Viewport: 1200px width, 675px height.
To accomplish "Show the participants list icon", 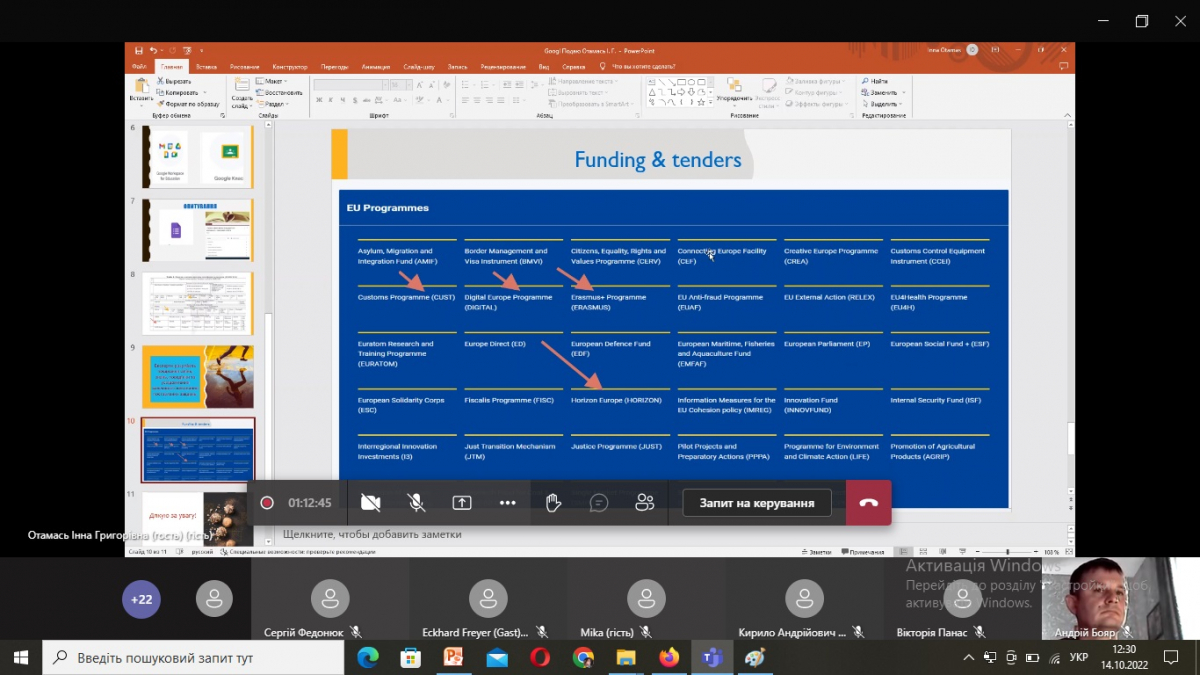I will tap(645, 503).
